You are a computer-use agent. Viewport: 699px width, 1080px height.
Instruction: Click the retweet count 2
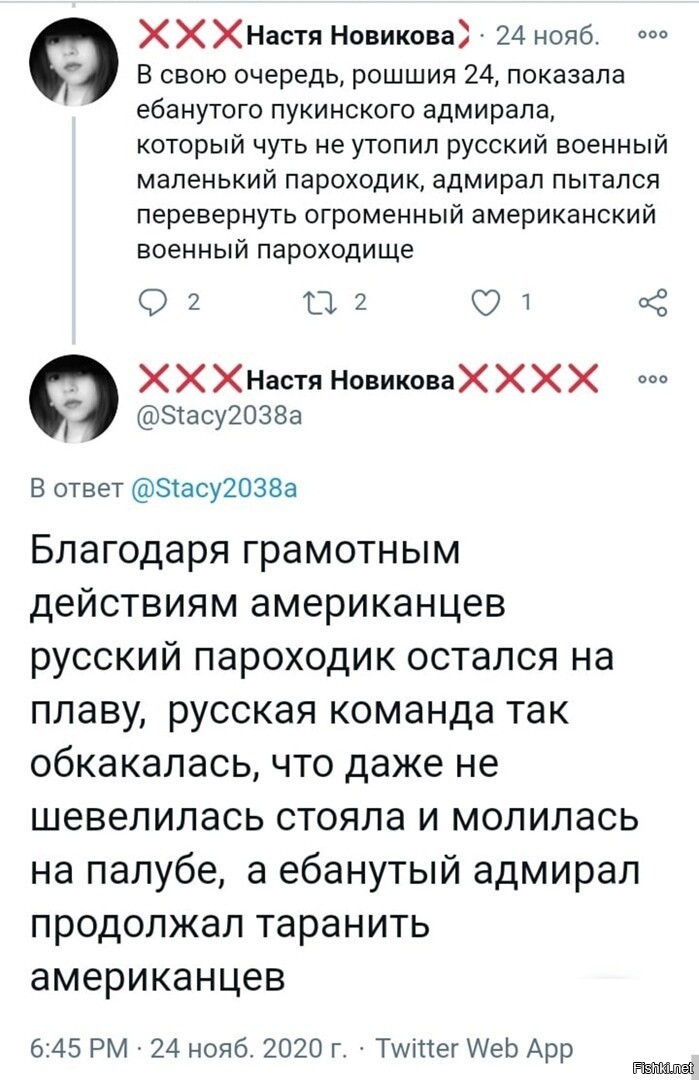coord(359,302)
